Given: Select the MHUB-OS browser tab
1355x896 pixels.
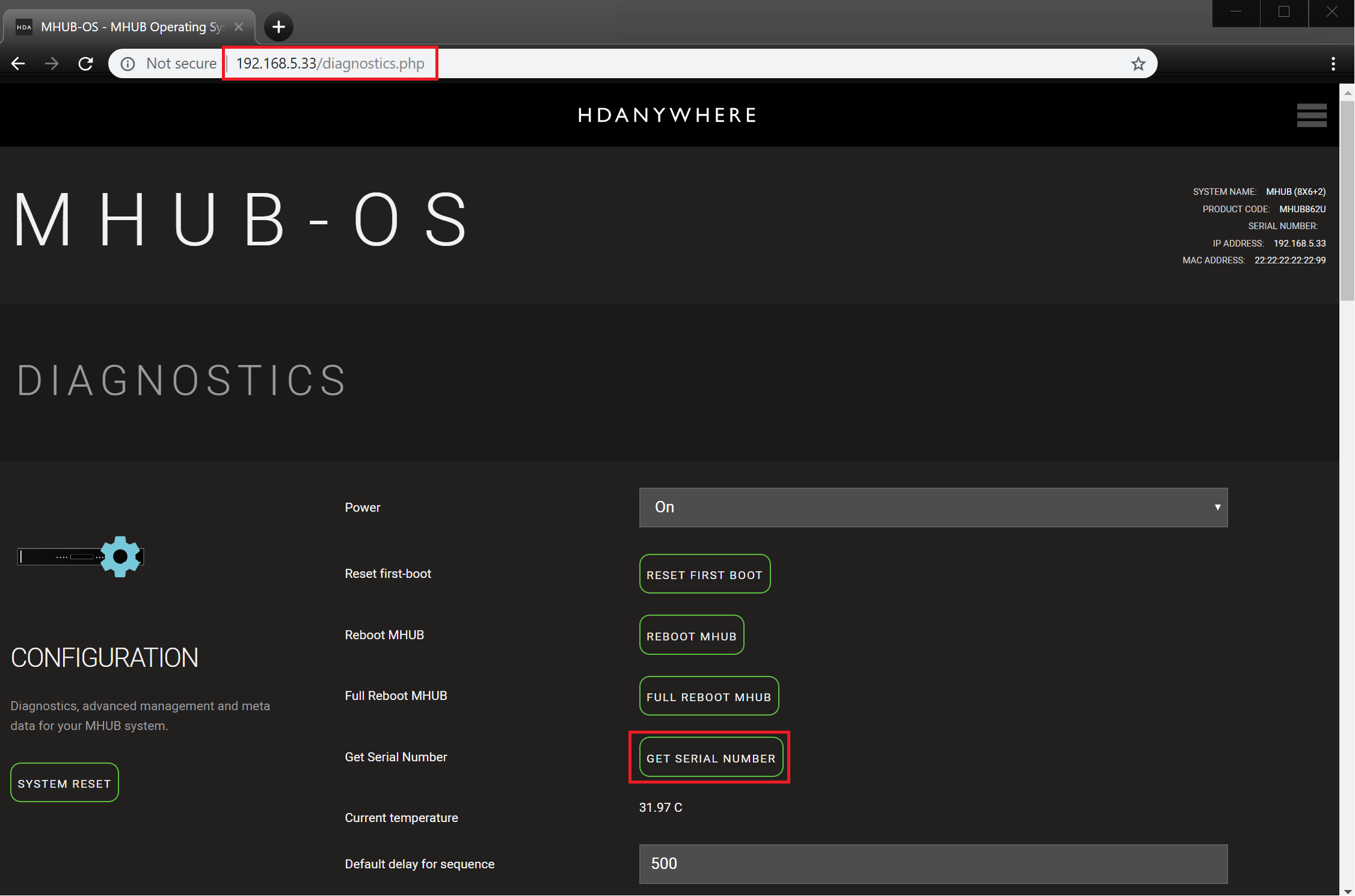Looking at the screenshot, I should (x=130, y=27).
